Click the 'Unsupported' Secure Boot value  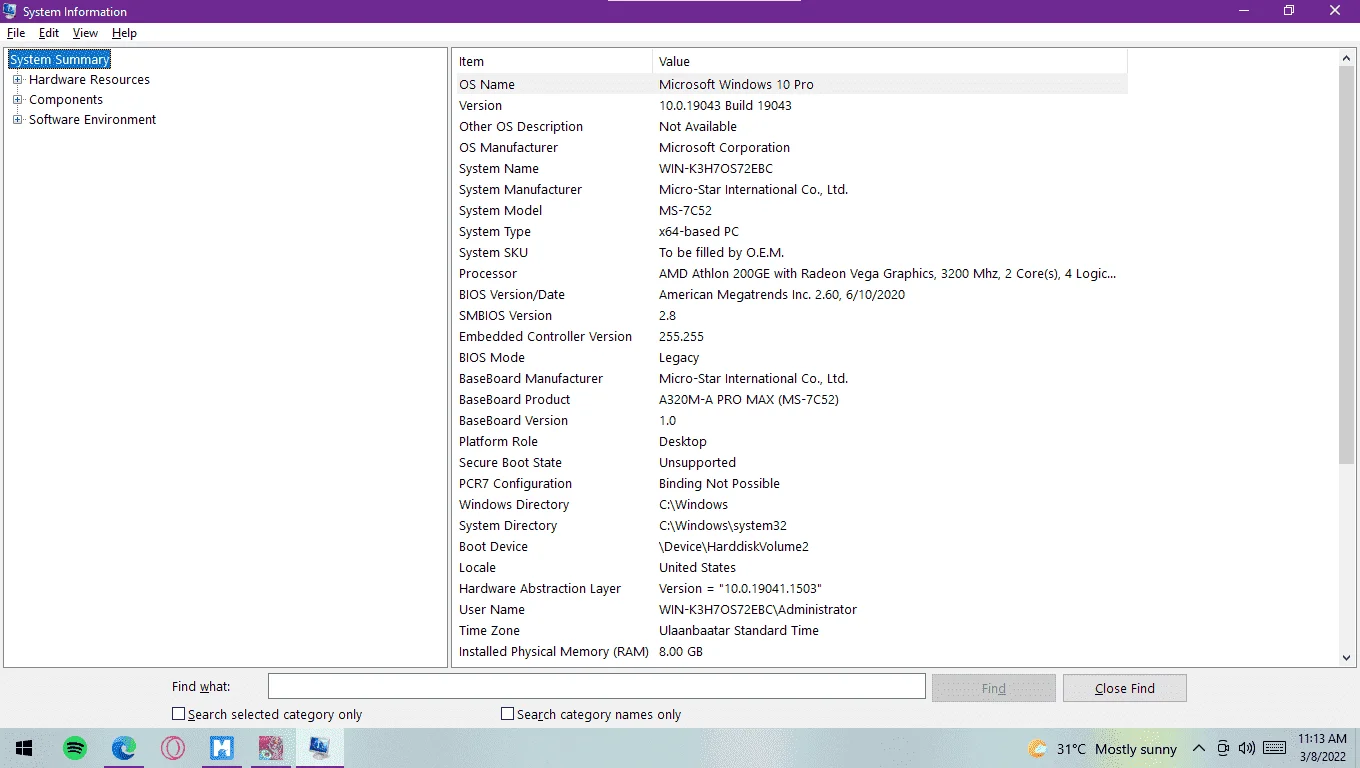pos(697,463)
